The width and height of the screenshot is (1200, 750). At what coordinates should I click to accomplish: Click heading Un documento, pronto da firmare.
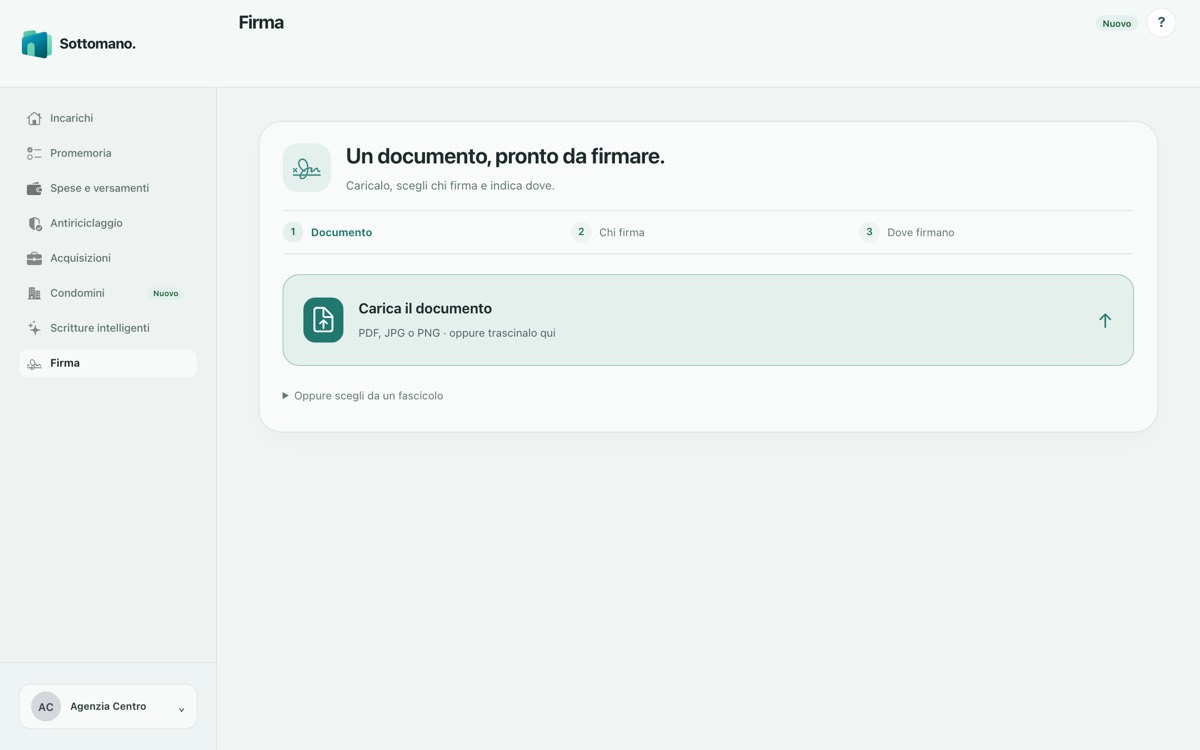(505, 156)
